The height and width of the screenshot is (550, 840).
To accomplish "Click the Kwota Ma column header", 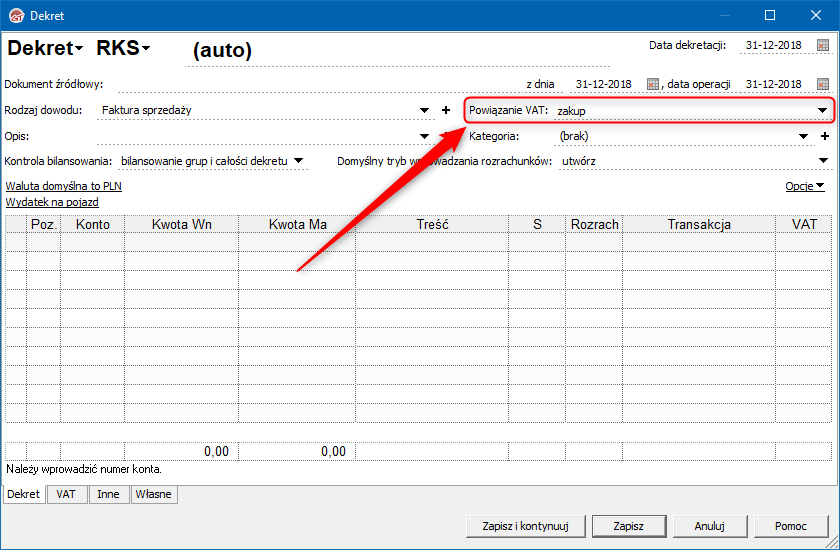I will pos(297,224).
